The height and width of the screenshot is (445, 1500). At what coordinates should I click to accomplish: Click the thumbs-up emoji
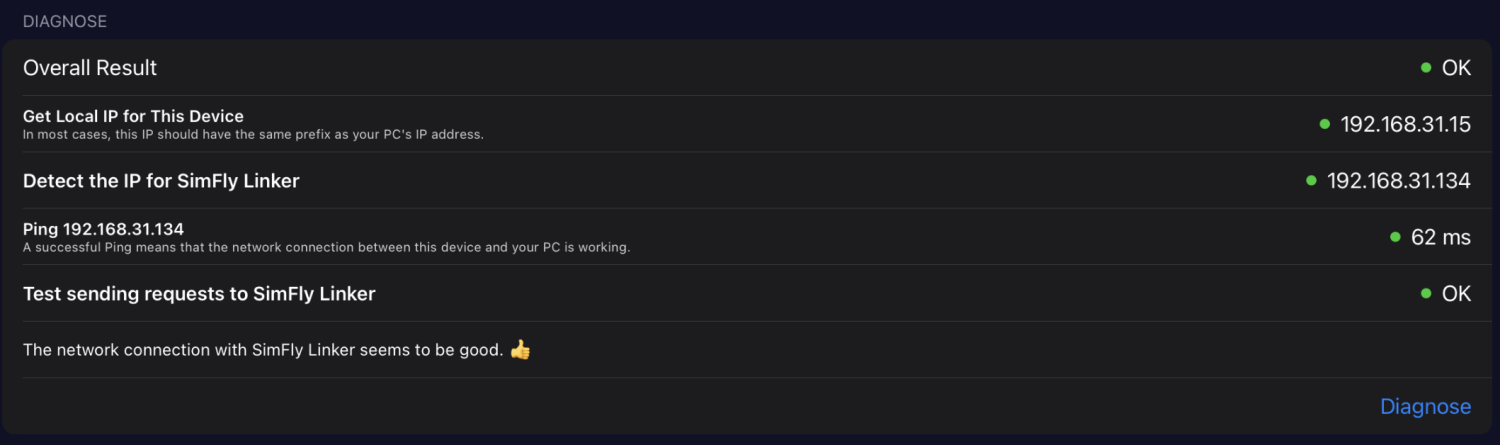click(520, 350)
